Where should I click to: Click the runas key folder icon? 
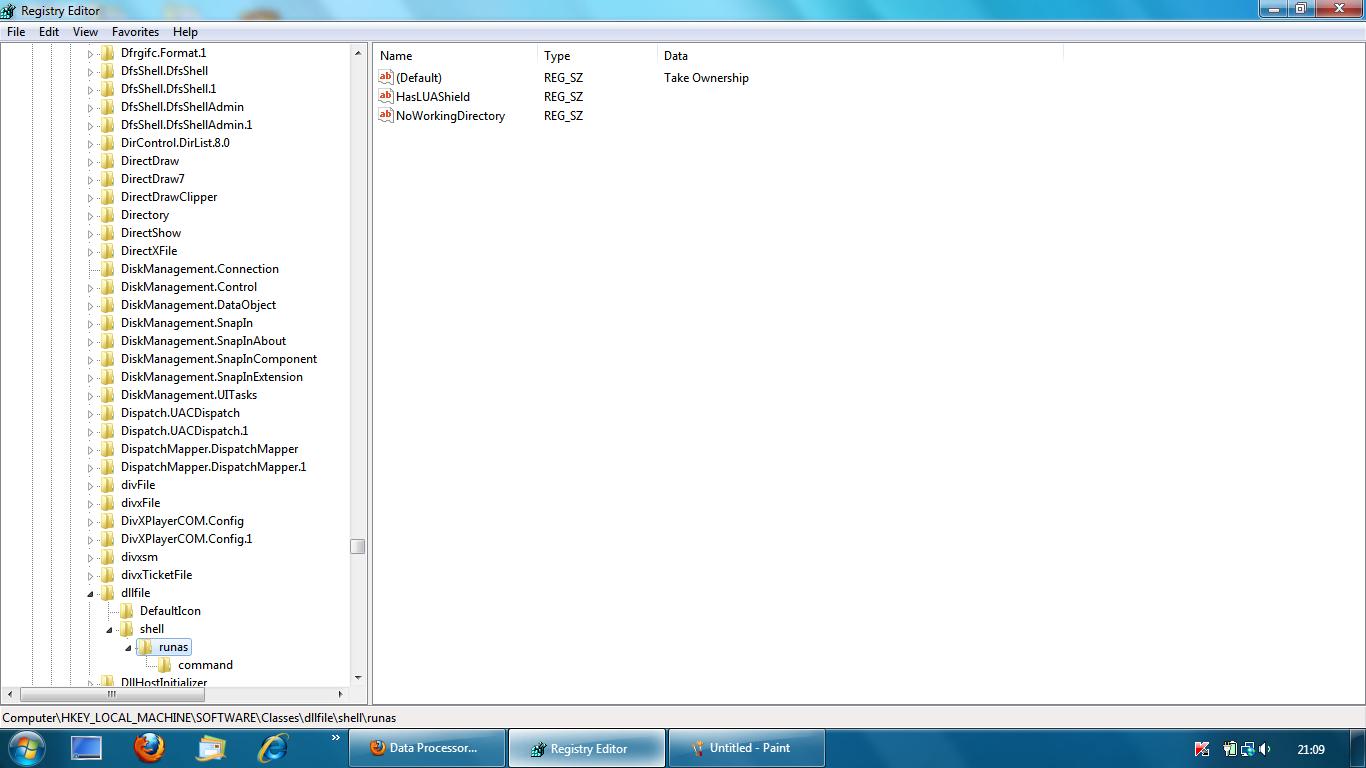coord(145,647)
